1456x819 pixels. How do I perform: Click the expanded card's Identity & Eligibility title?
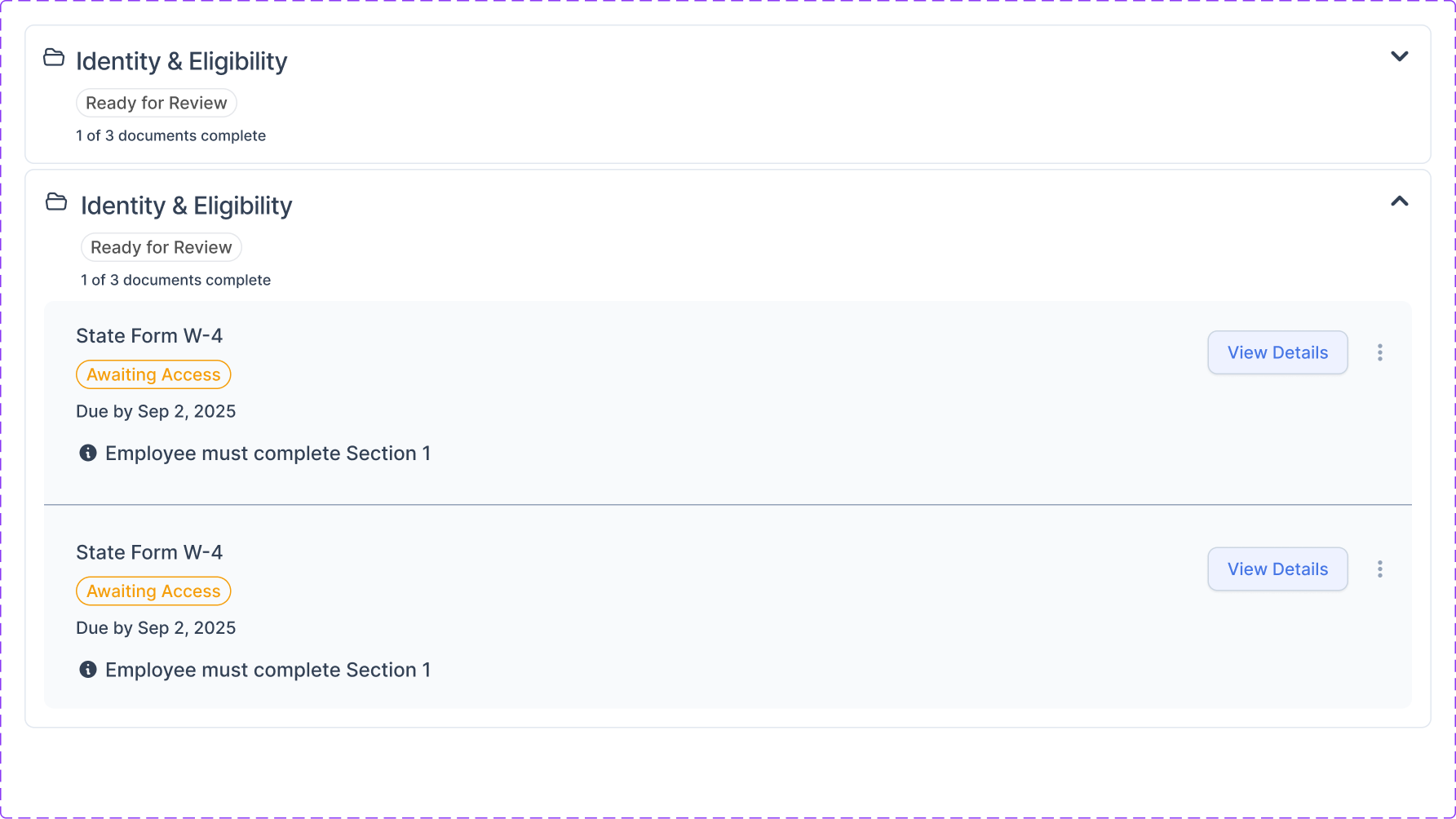tap(186, 206)
